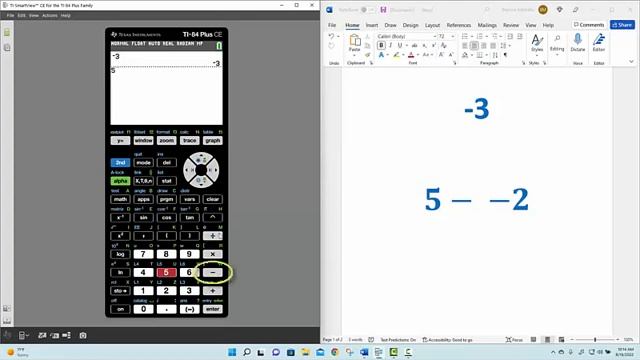The height and width of the screenshot is (360, 640).
Task: Click the subtraction key on the calculator
Action: pyautogui.click(x=213, y=272)
